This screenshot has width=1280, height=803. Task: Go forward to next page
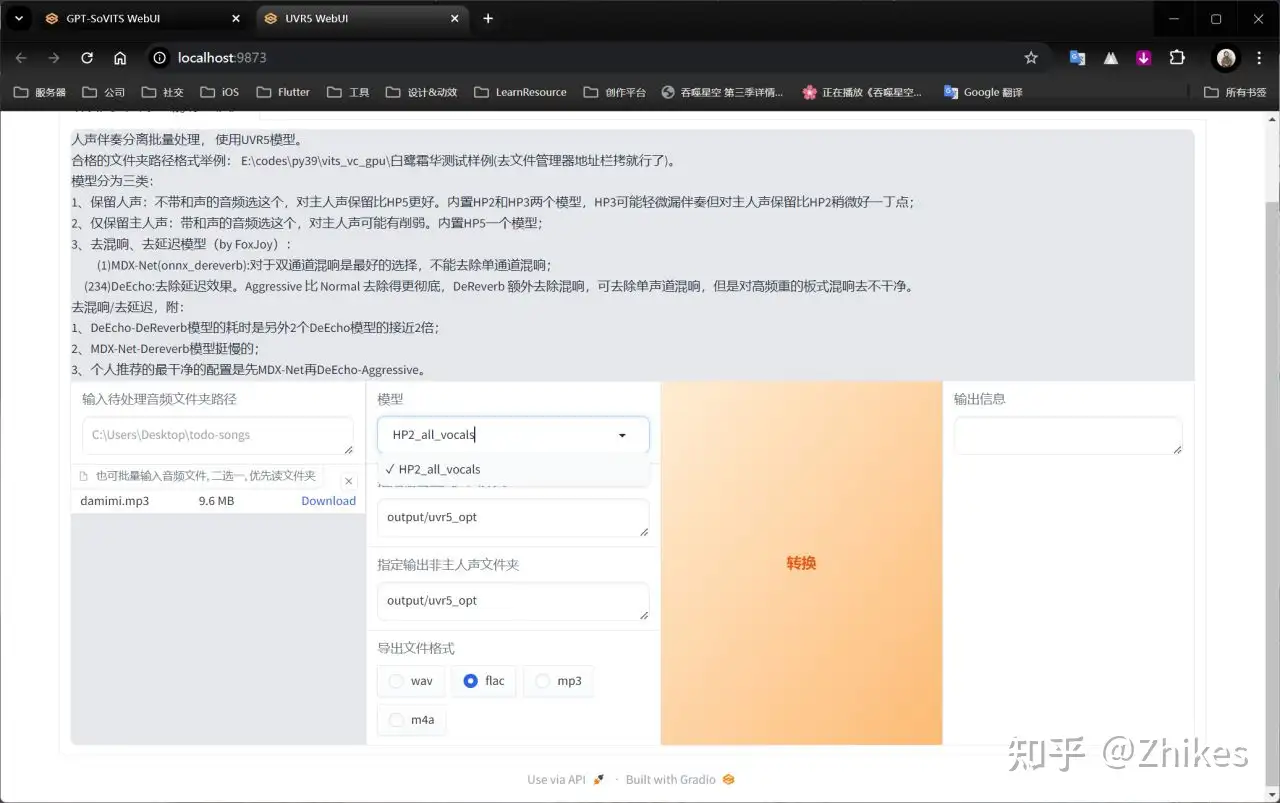coord(54,58)
